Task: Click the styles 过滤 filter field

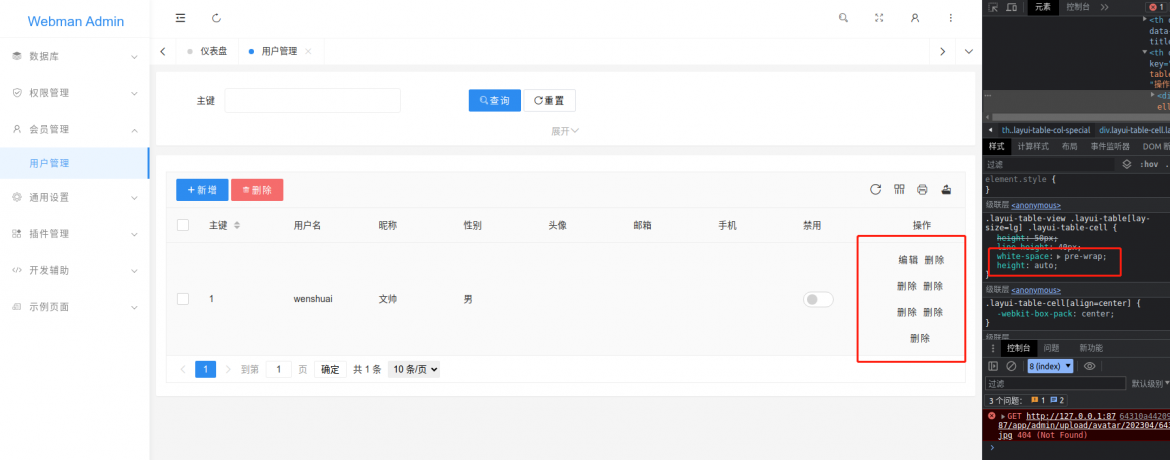Action: (x=1050, y=164)
